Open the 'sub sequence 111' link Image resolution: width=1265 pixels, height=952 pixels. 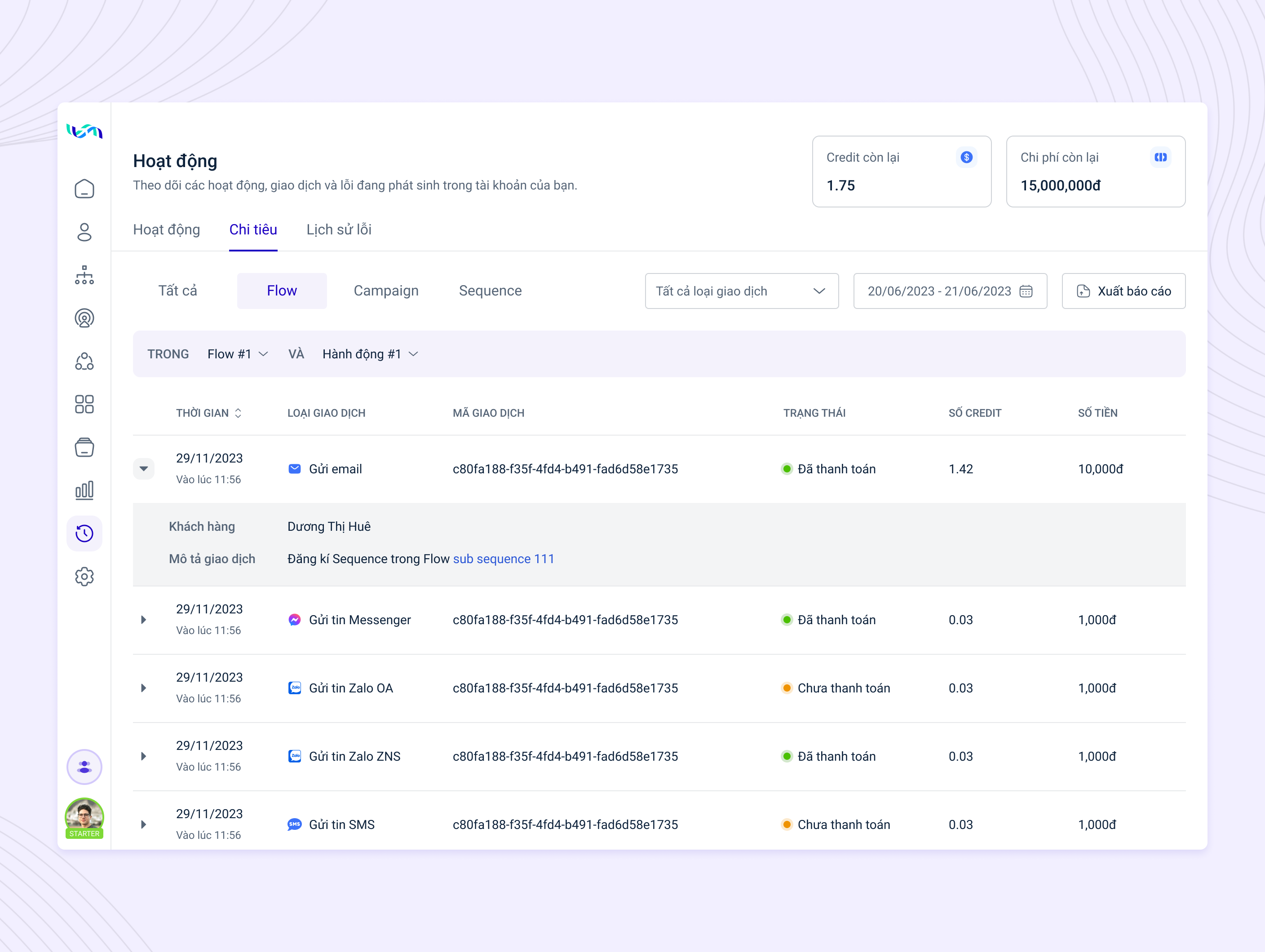tap(503, 559)
